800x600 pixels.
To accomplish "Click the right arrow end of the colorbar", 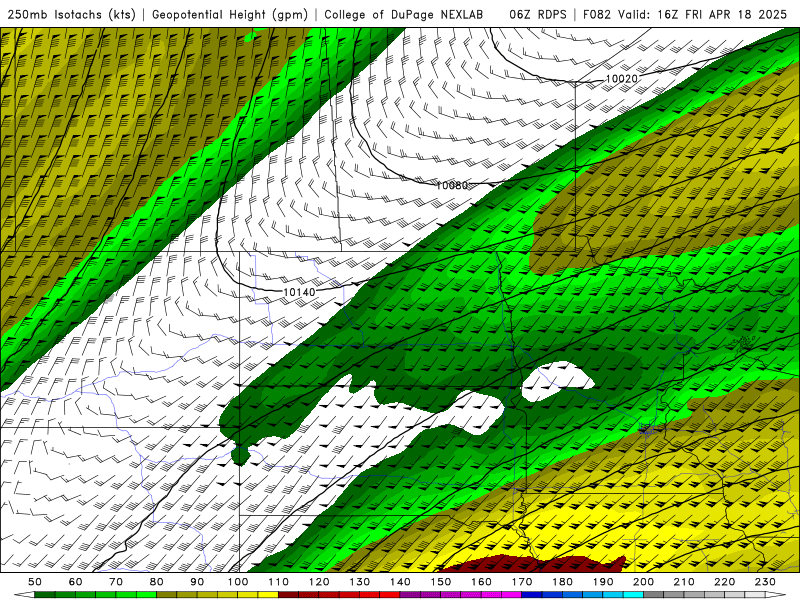I will (x=776, y=595).
